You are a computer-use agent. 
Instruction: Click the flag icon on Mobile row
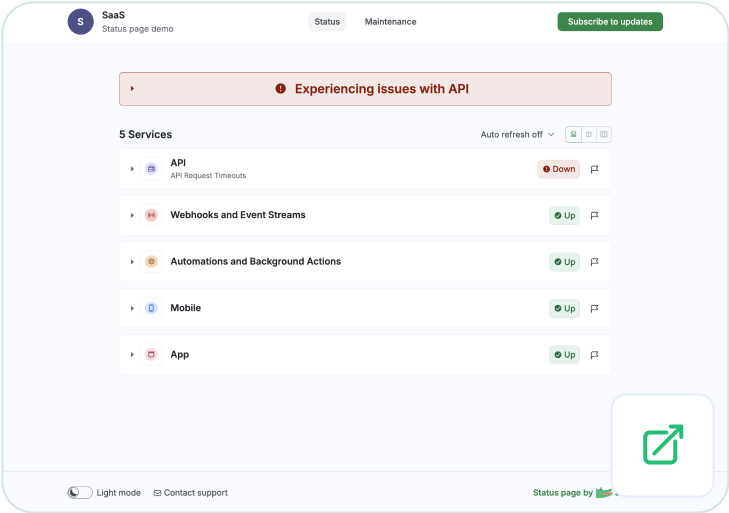coord(594,308)
